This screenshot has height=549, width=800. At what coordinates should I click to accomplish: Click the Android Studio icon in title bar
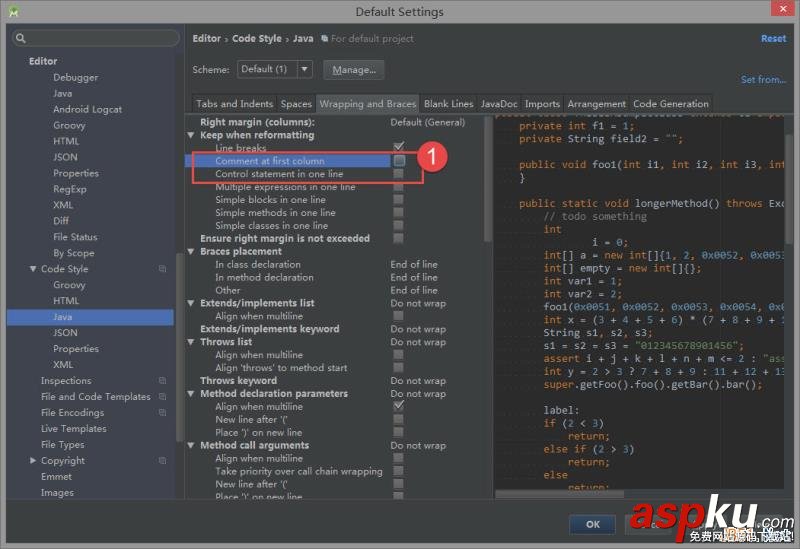[14, 11]
